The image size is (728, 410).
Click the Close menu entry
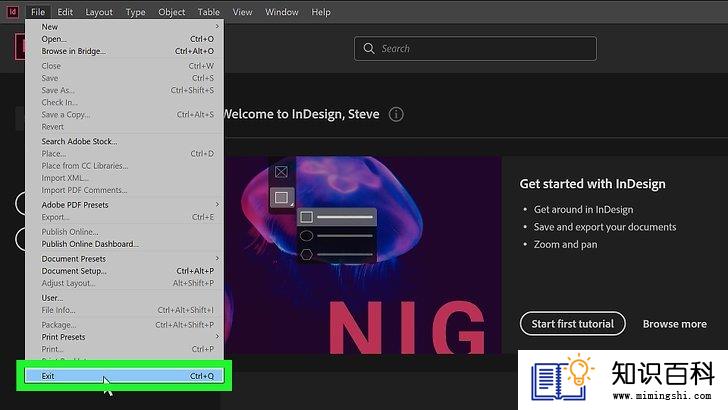(124, 66)
